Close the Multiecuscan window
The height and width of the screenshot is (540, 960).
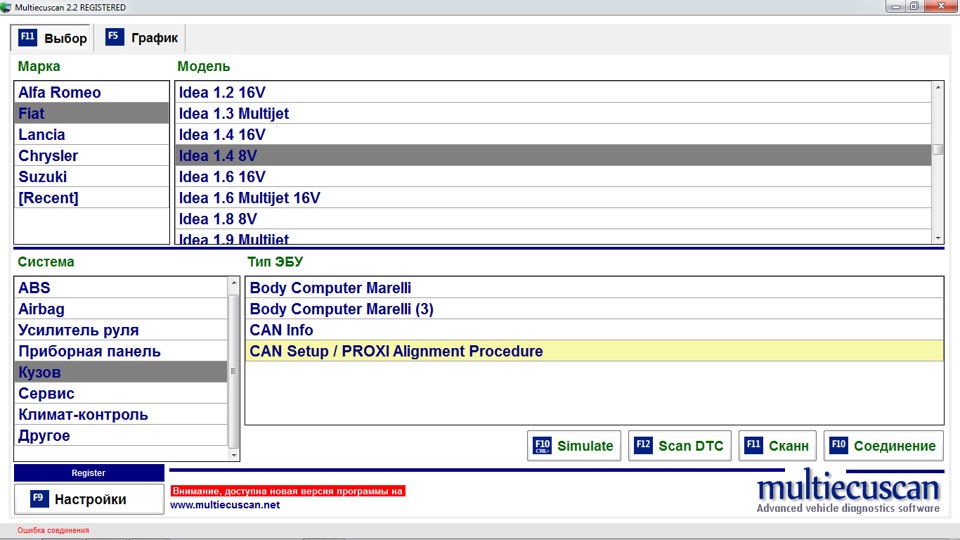941,7
